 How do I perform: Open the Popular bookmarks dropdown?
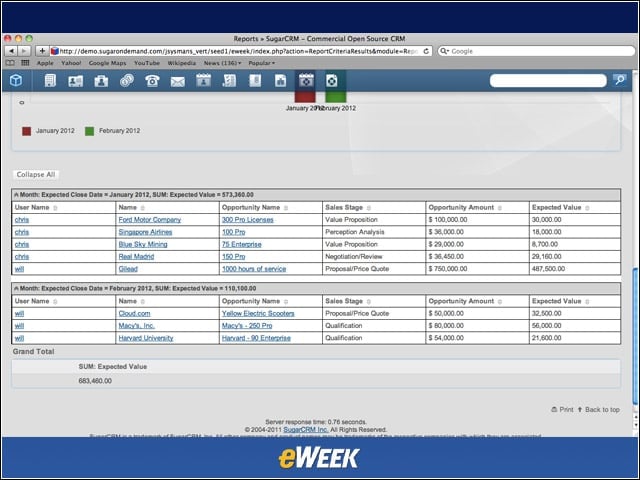261,63
